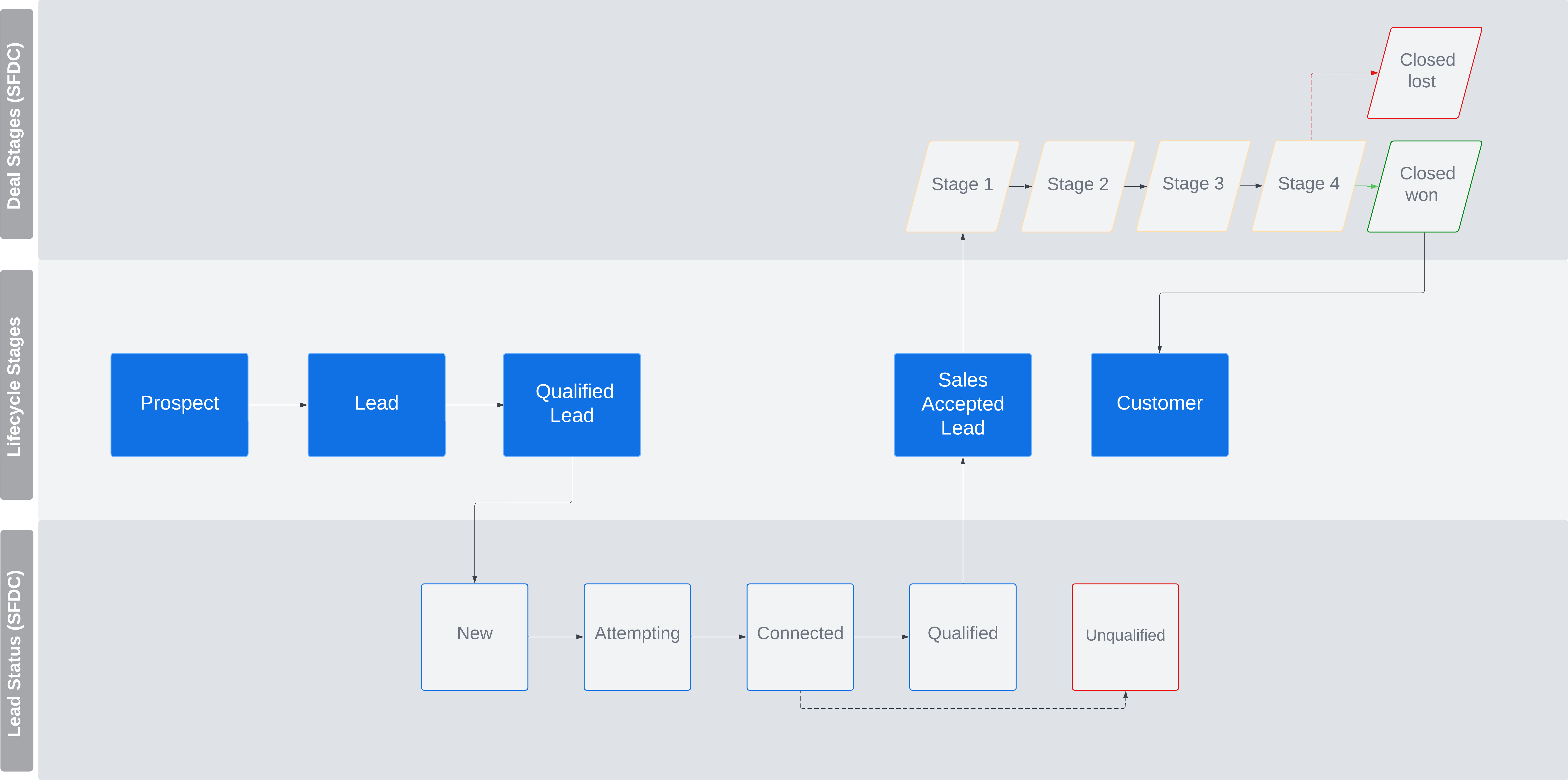
Task: Select the Deal Stages (SFDC) swimlane label
Action: tap(16, 124)
